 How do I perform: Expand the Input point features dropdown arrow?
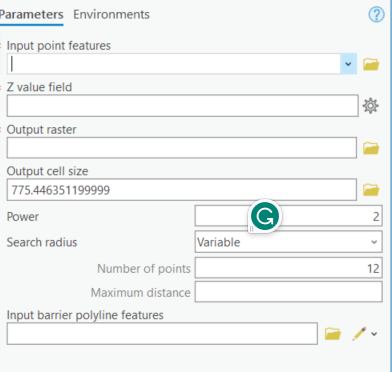[x=348, y=64]
